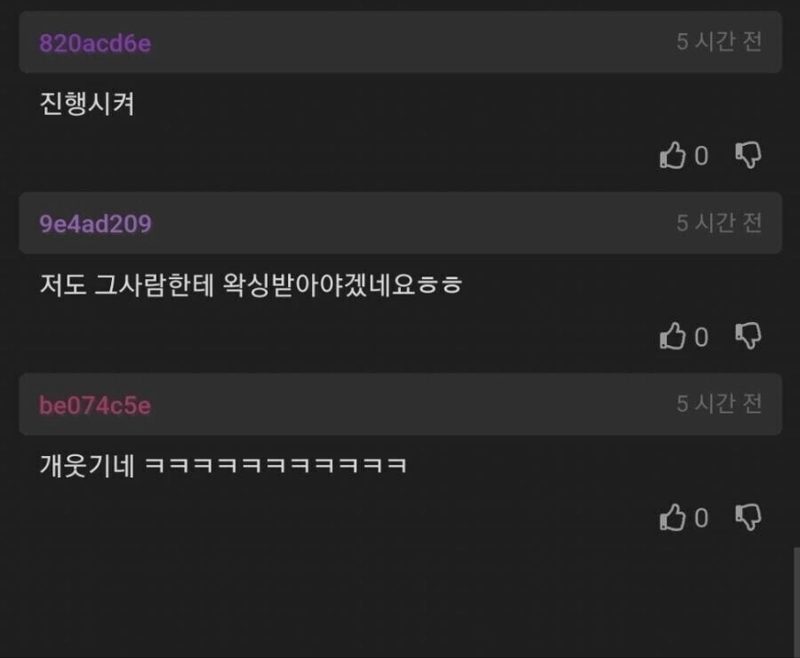Like the comment by 9e4ad209

pos(672,336)
